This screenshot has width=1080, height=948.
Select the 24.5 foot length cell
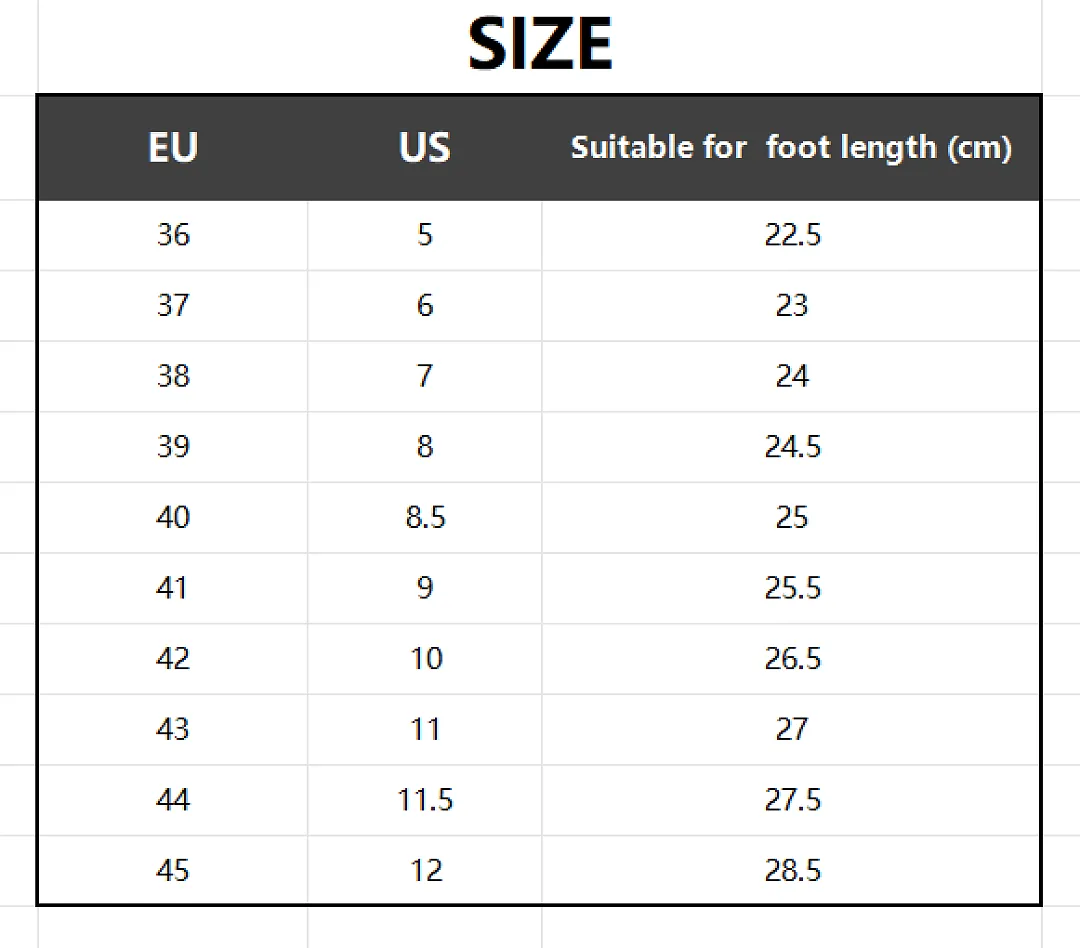pyautogui.click(x=791, y=447)
